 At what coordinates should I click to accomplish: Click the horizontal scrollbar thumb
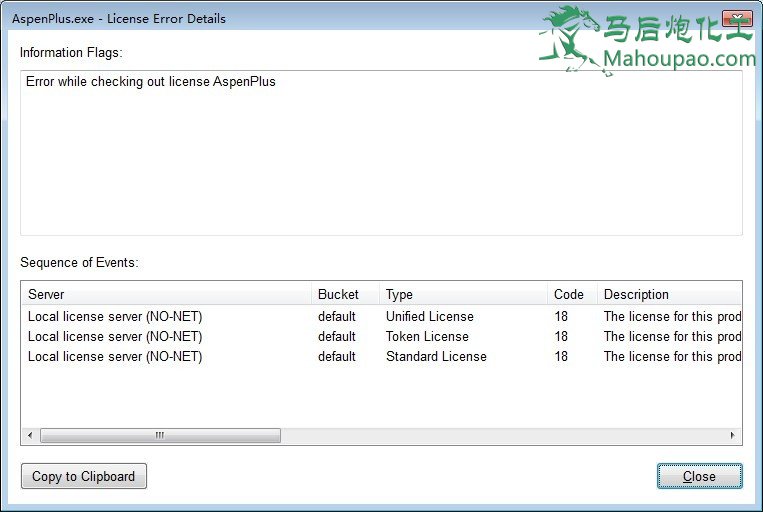(x=160, y=435)
